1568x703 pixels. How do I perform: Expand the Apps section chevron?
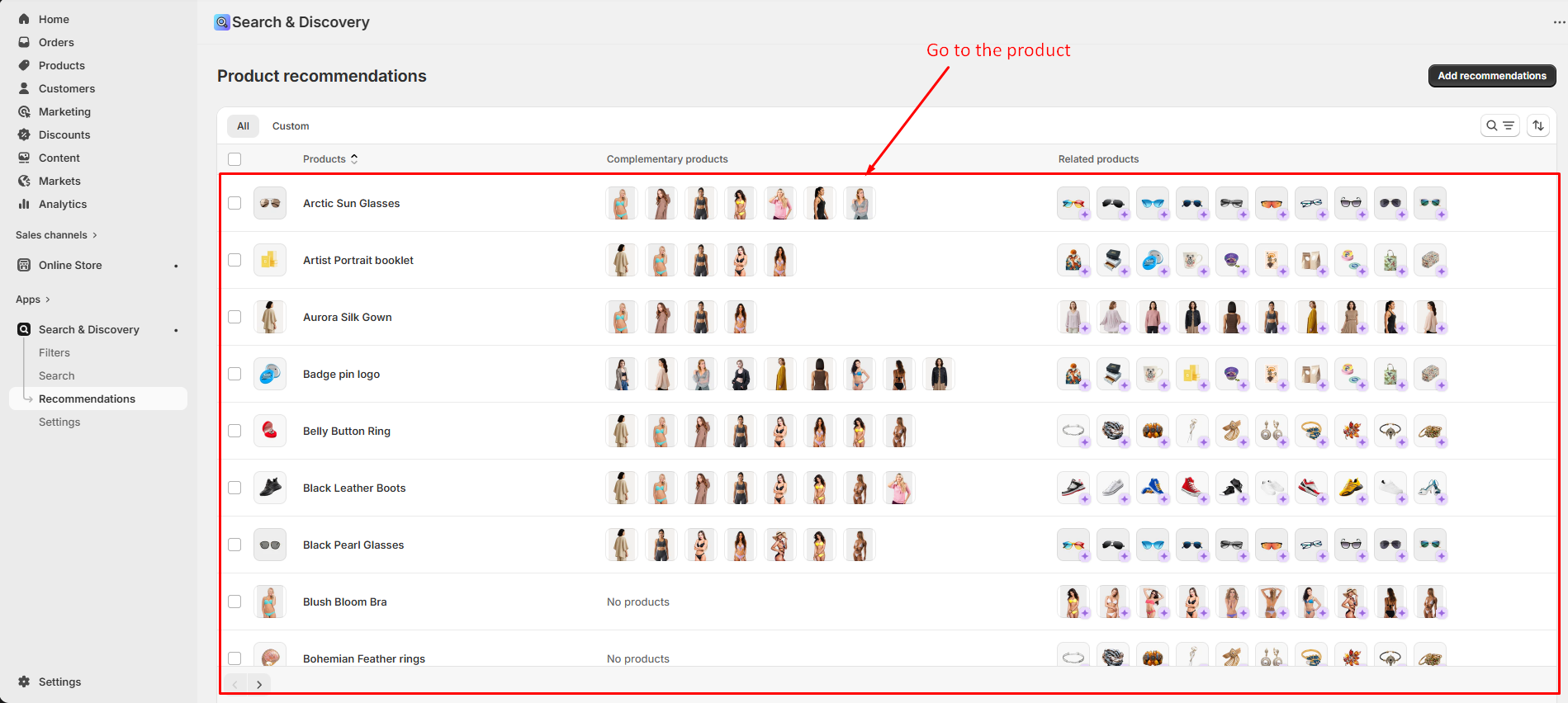tap(47, 300)
